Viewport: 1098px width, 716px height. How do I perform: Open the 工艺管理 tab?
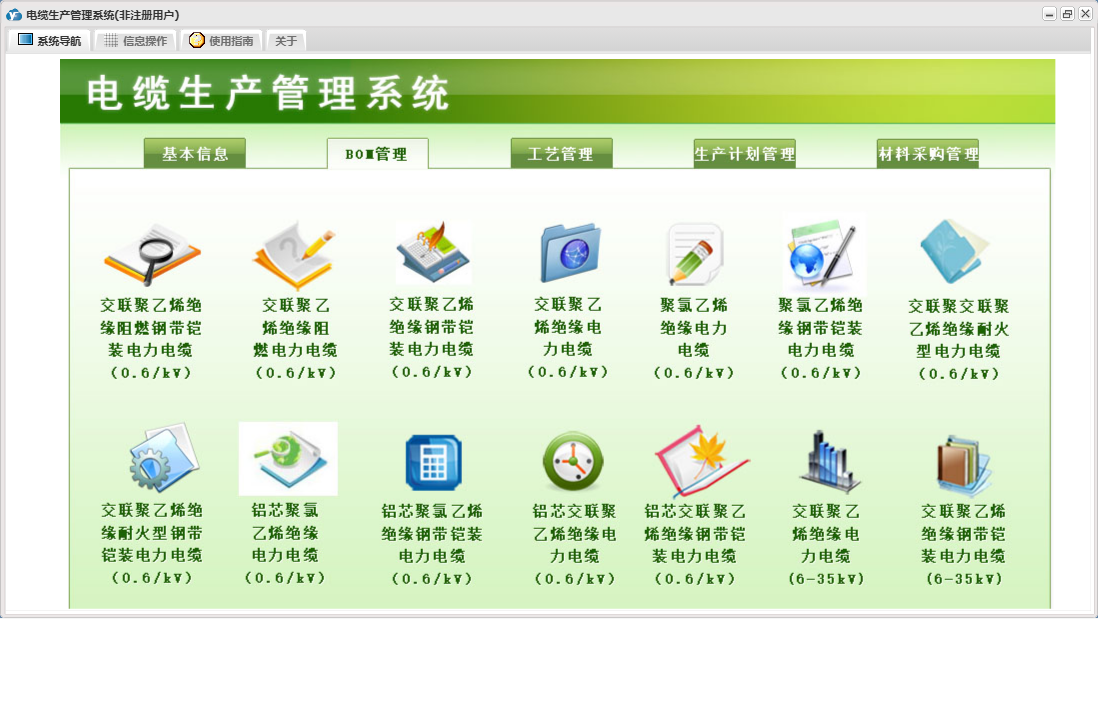tap(562, 153)
